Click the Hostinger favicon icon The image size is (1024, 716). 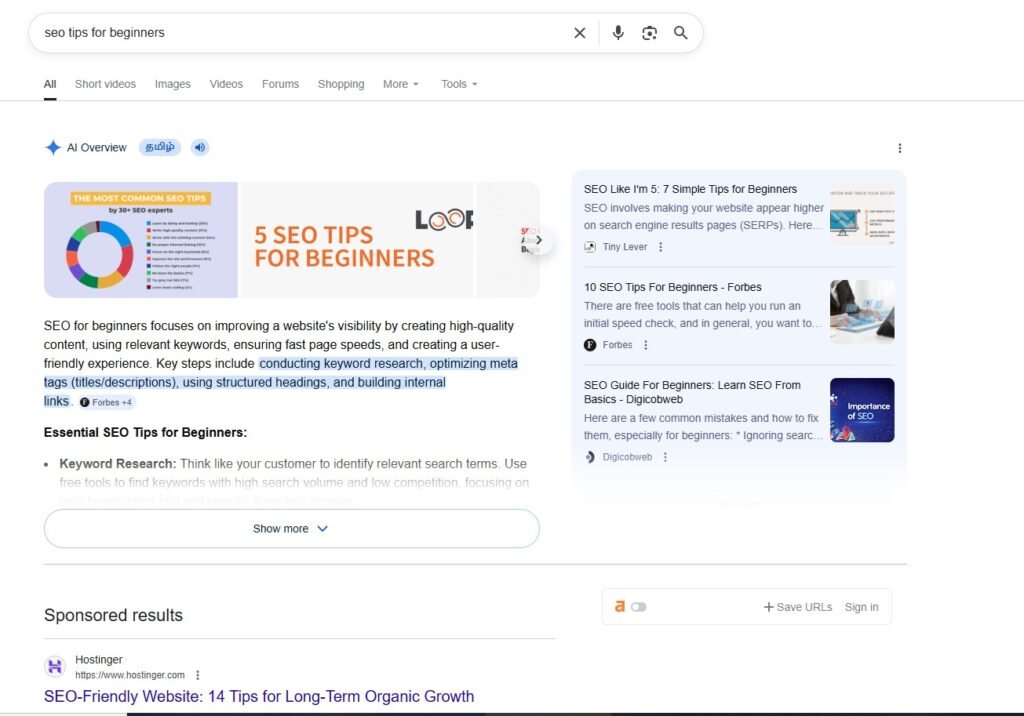click(x=54, y=666)
